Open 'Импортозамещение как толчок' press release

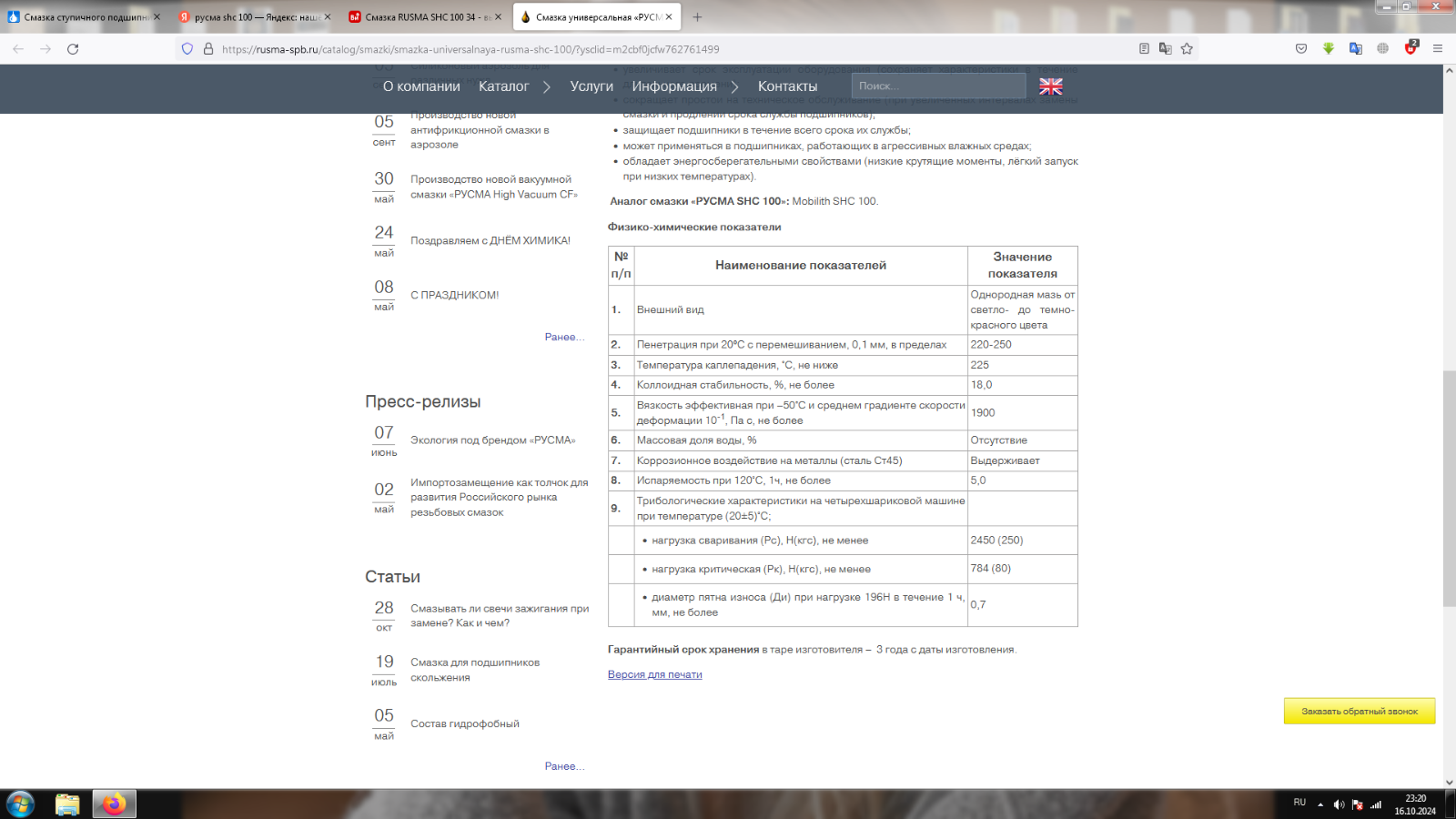(499, 498)
